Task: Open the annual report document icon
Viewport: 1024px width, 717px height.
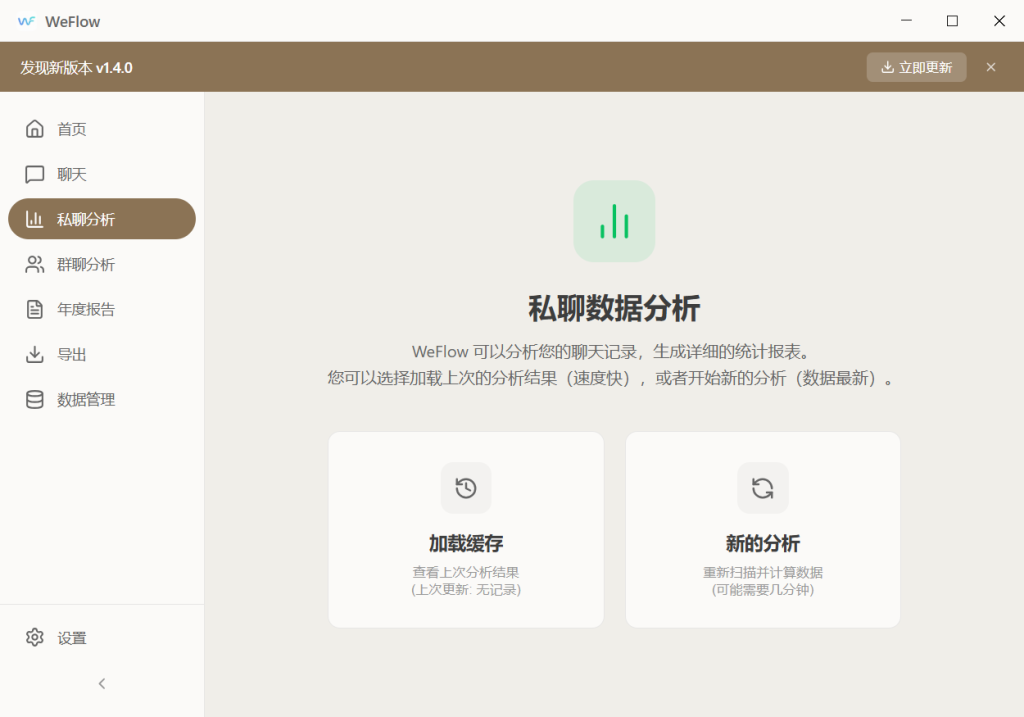Action: pos(35,309)
